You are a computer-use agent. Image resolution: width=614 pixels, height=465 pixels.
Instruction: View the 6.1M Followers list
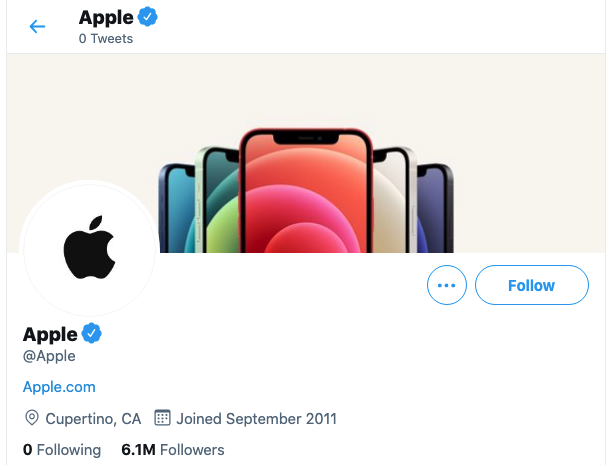point(172,450)
